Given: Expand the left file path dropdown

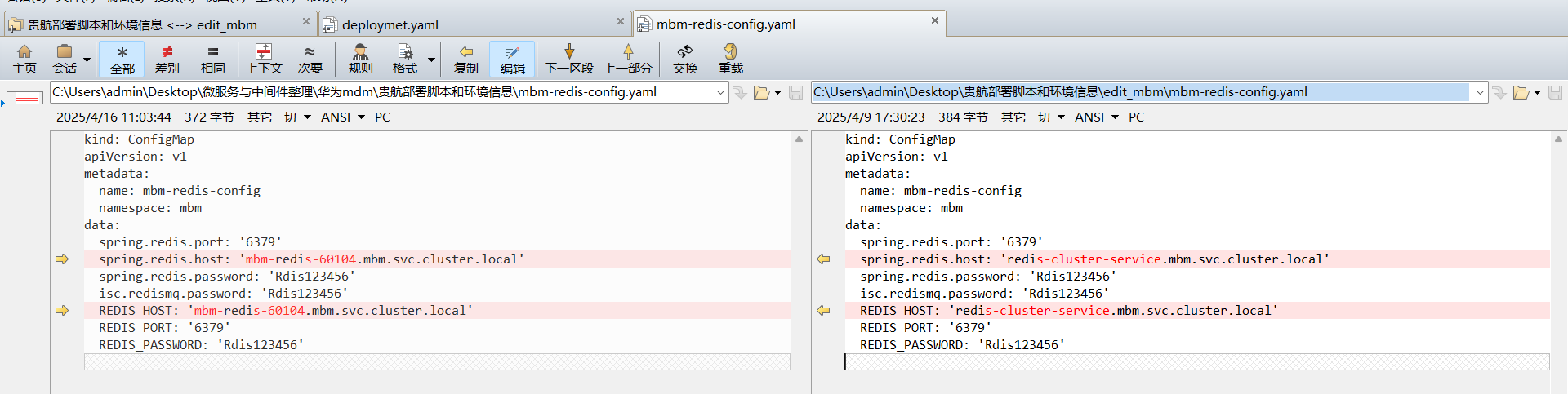Looking at the screenshot, I should pos(720,92).
